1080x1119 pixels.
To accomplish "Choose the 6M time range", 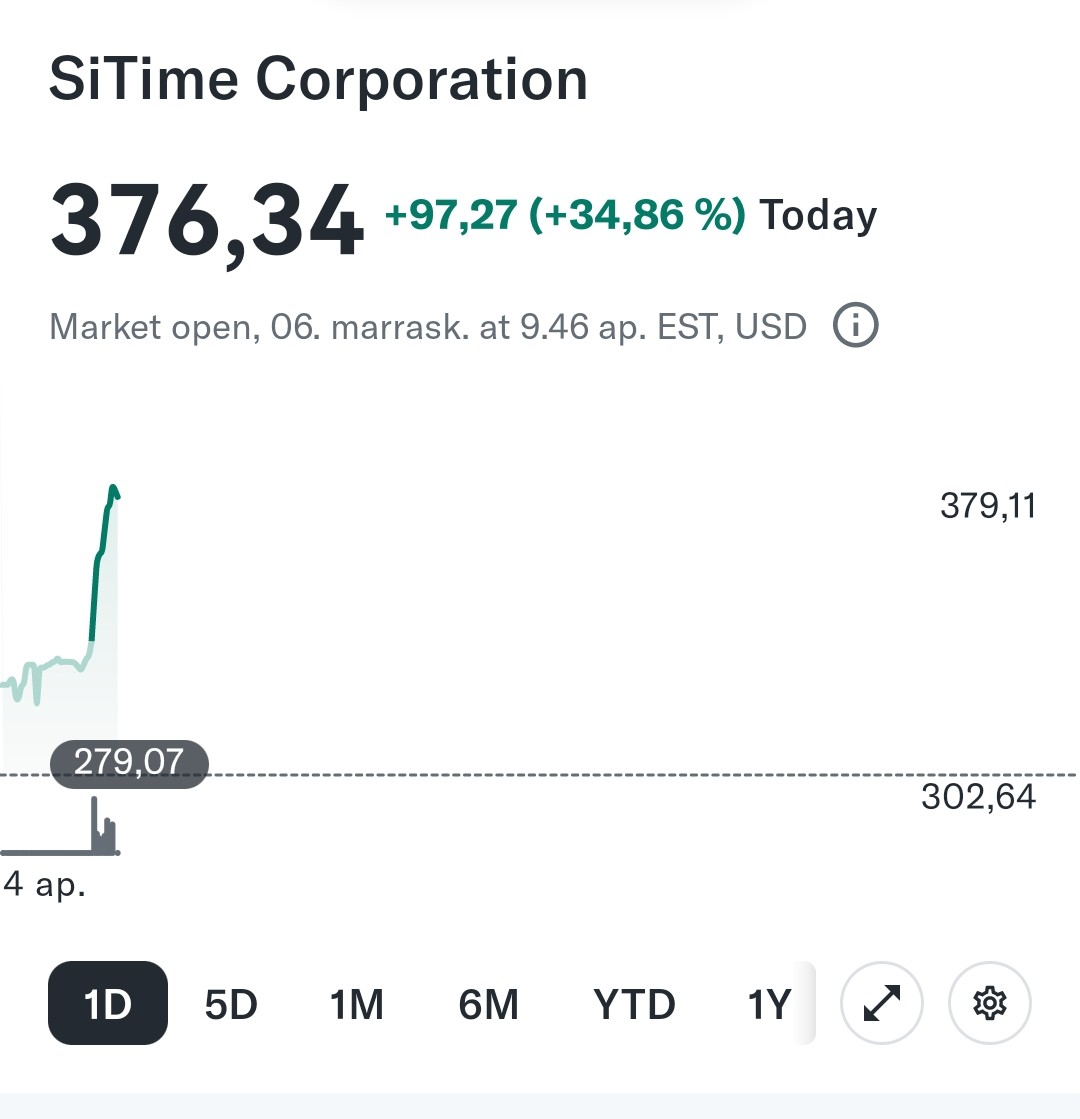I will point(488,1003).
